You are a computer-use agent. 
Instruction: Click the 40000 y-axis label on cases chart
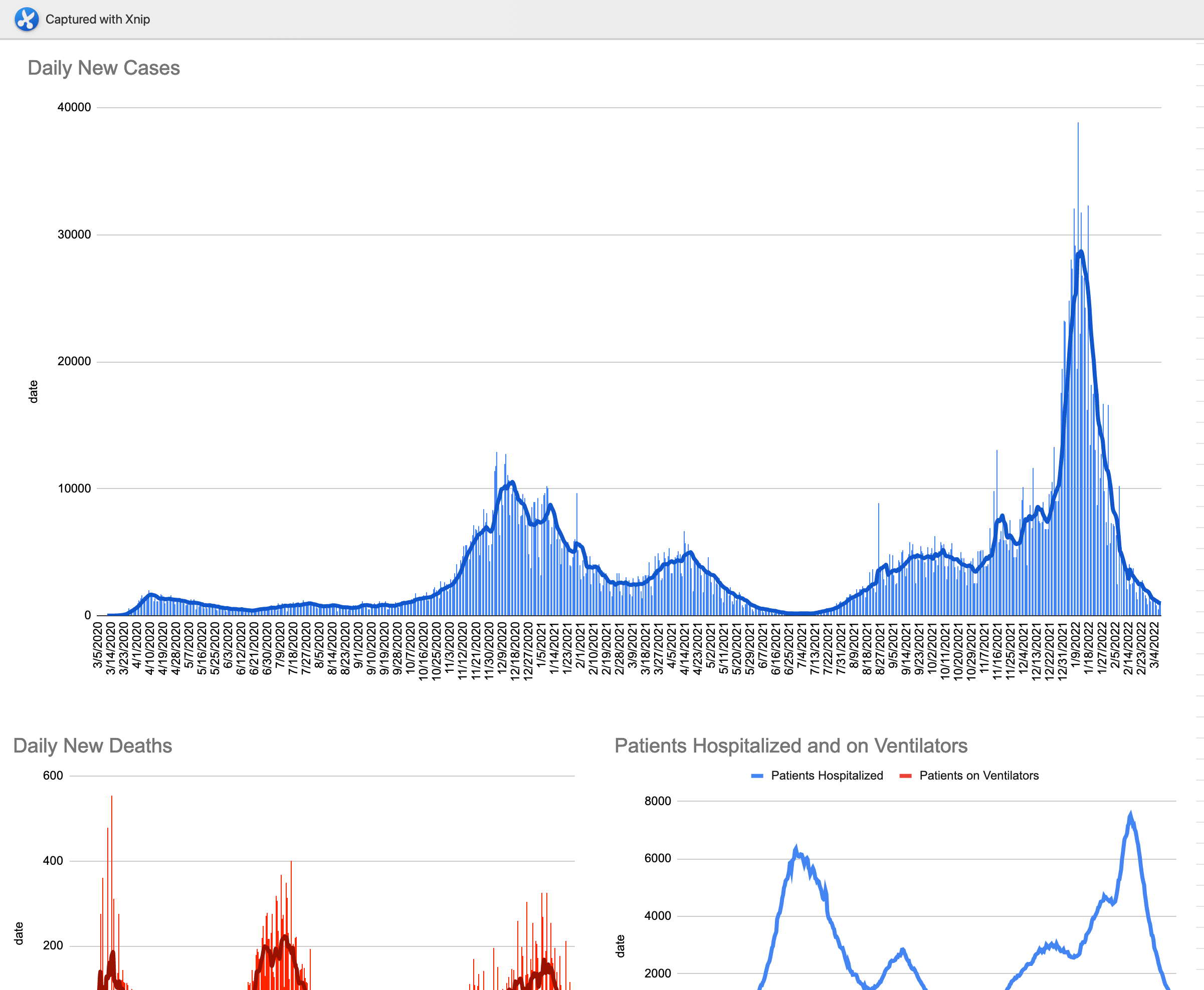(x=74, y=107)
